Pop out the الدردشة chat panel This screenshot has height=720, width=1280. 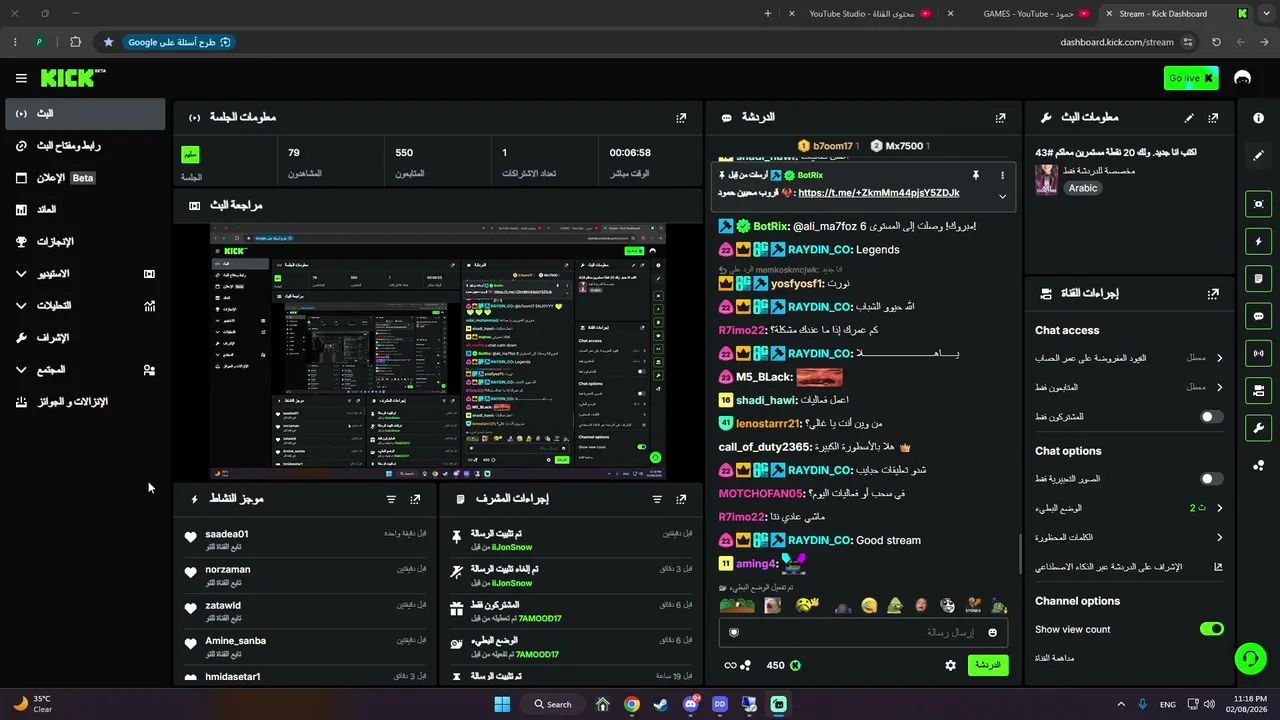1000,118
